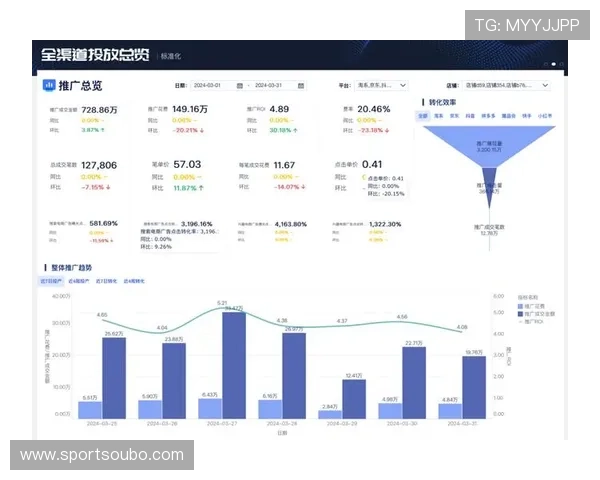Open the end date calendar icon

tap(301, 86)
